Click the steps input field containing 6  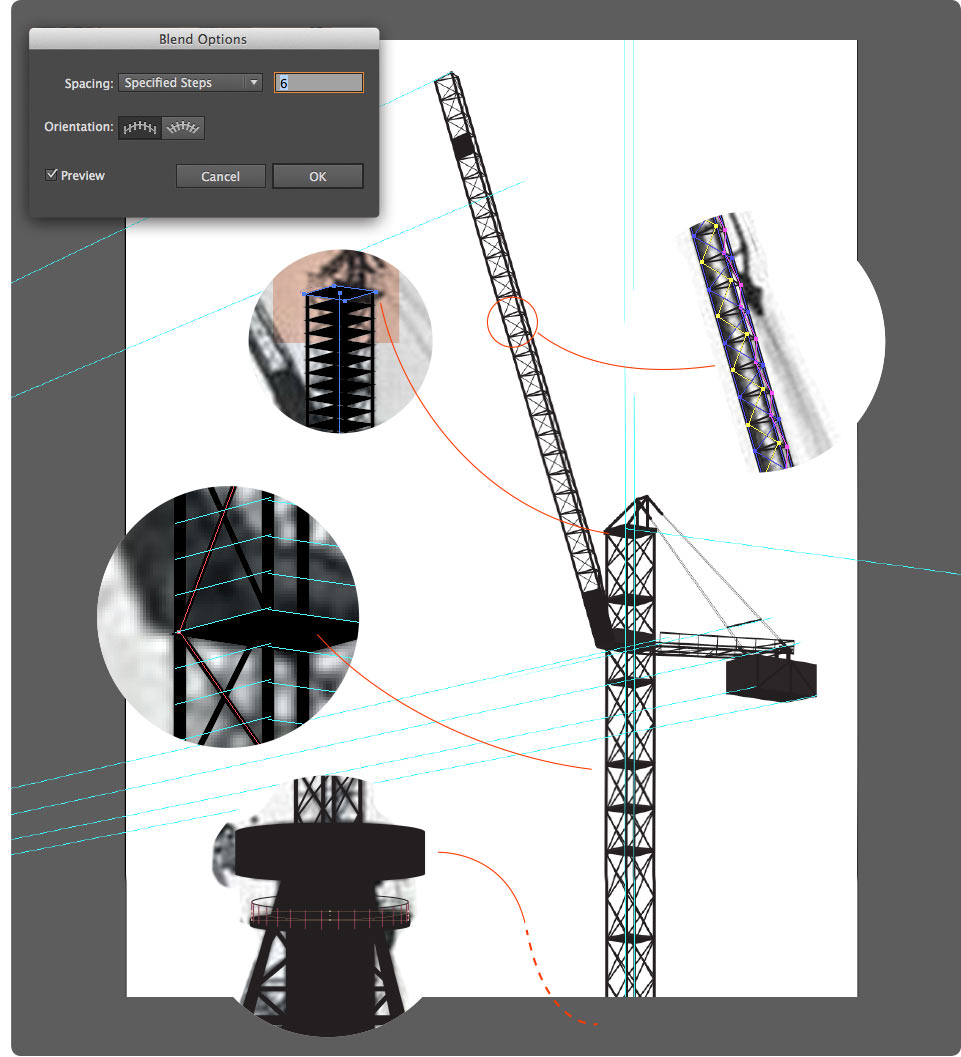(x=319, y=83)
